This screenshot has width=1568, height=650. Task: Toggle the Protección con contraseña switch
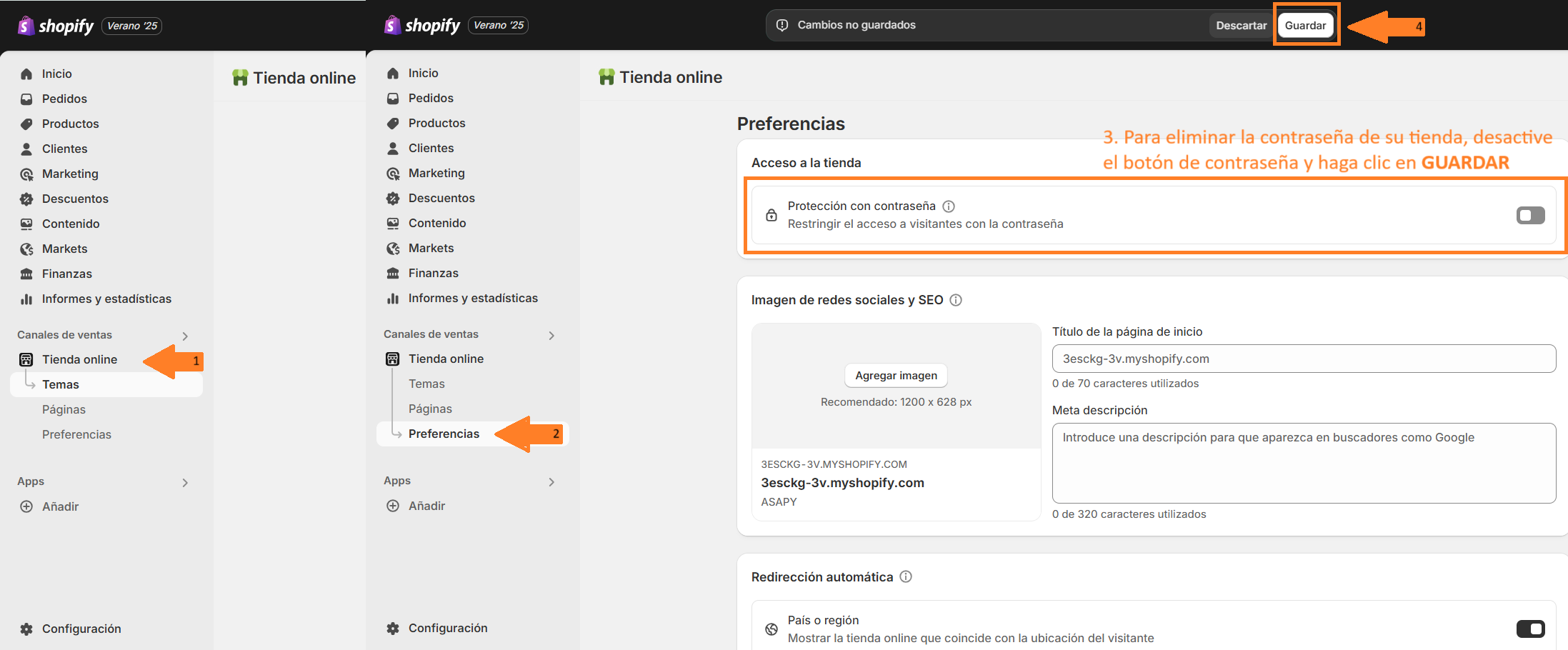[x=1530, y=215]
